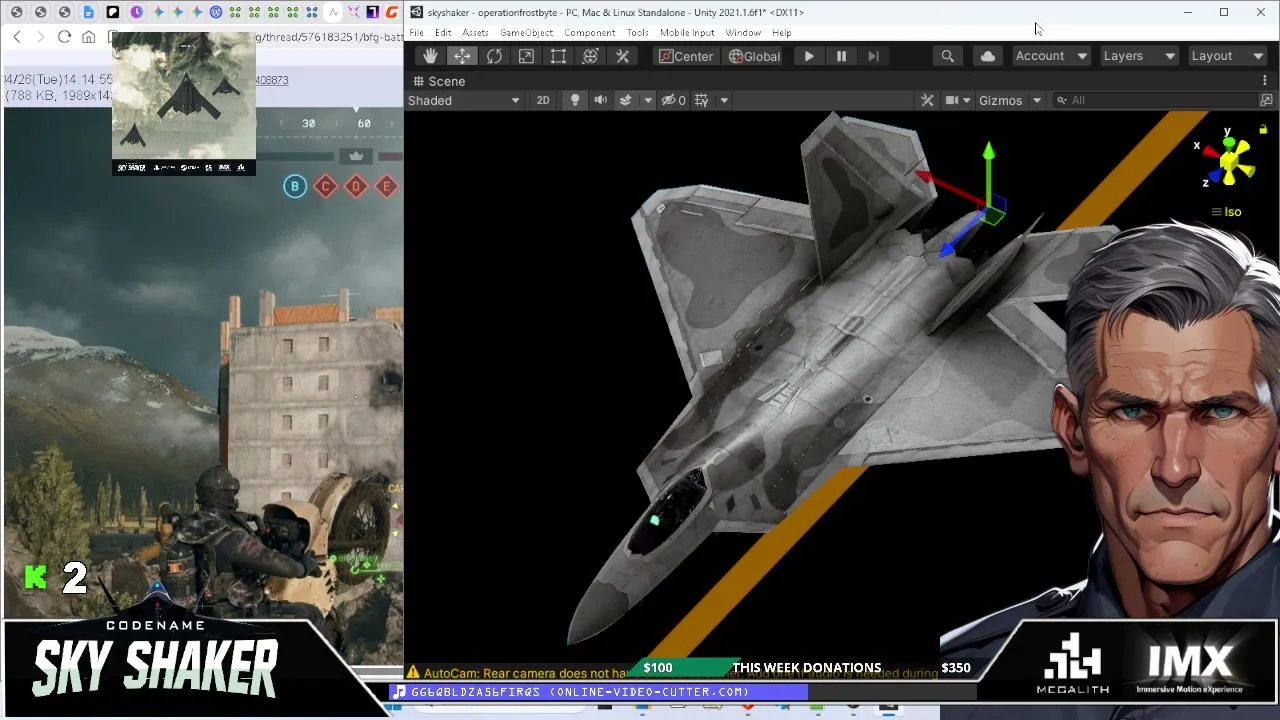The image size is (1280, 720).
Task: Click the browser address bar URL
Action: [328, 37]
